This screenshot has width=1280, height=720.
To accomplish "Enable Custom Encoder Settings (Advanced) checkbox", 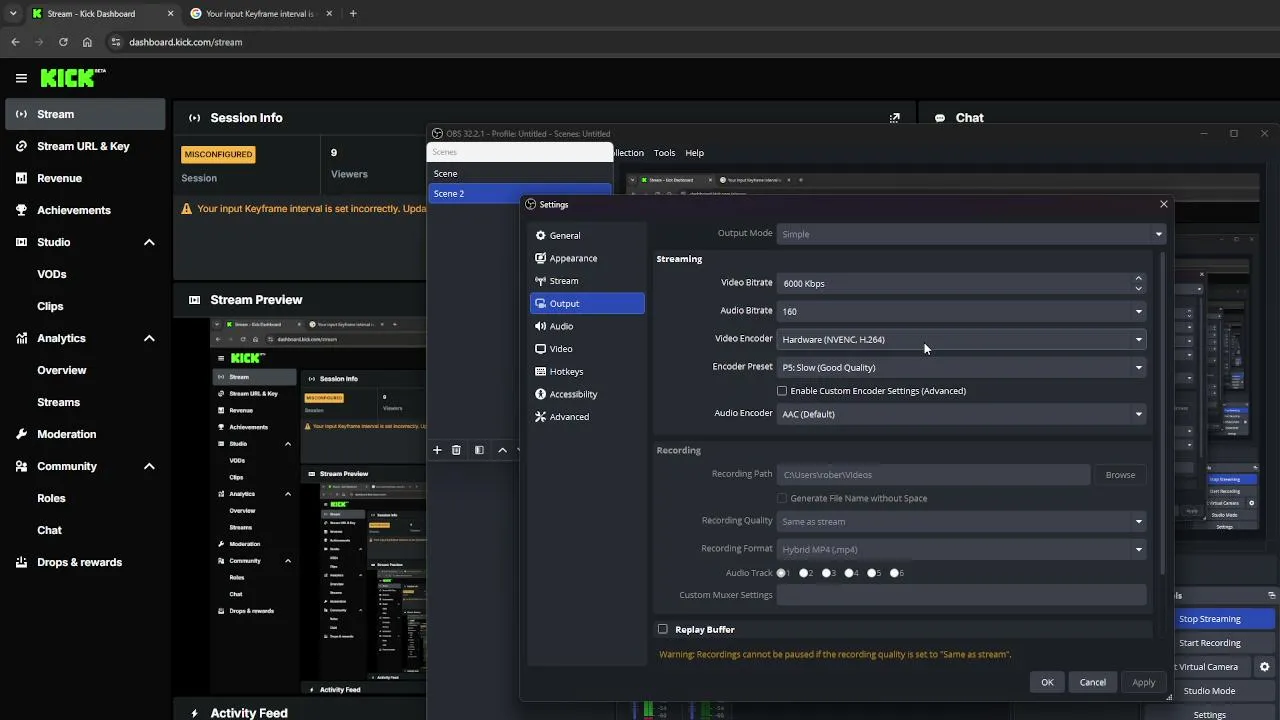I will click(782, 391).
